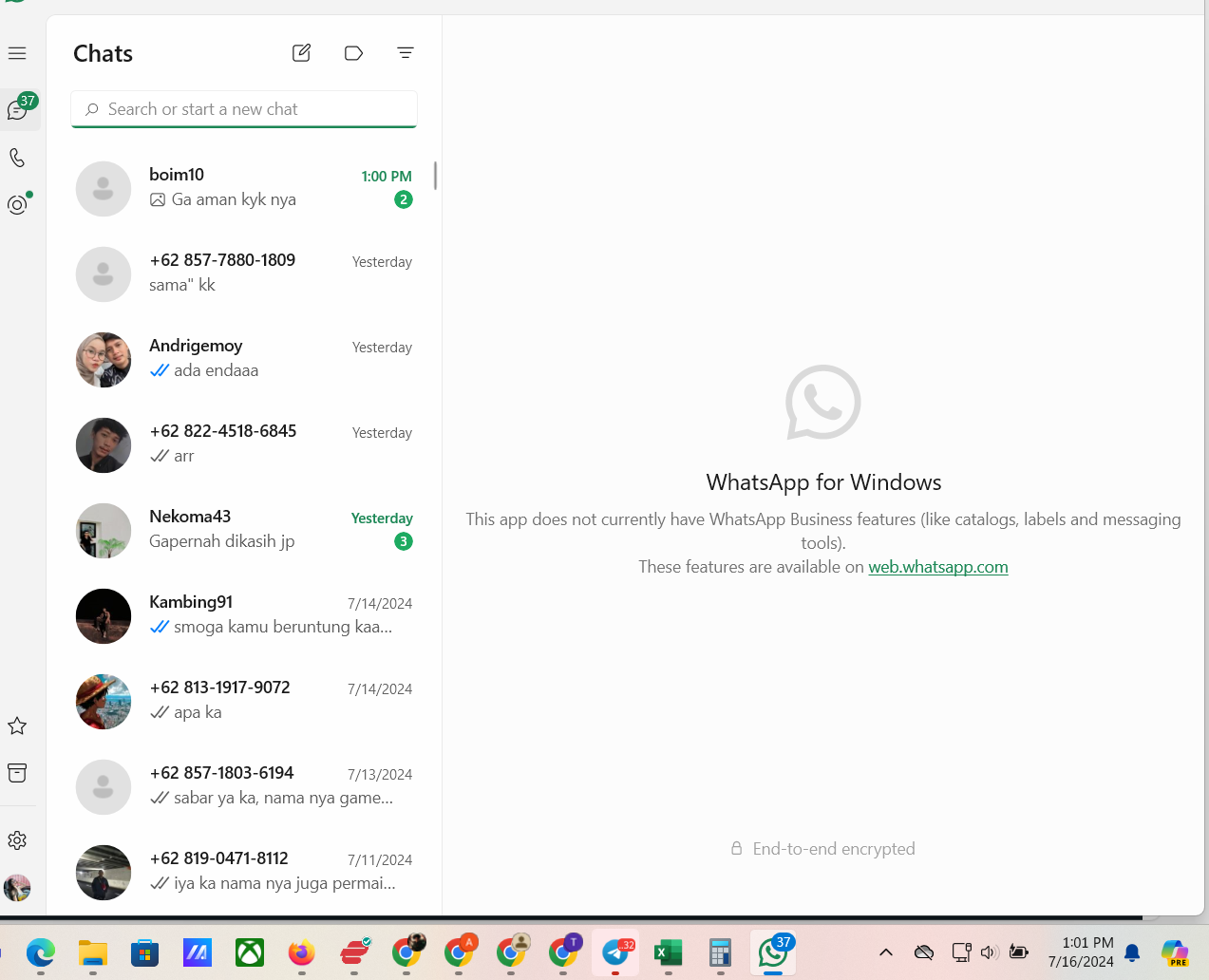Click Nekoma43's profile photo
This screenshot has width=1209, height=980.
coord(104,531)
